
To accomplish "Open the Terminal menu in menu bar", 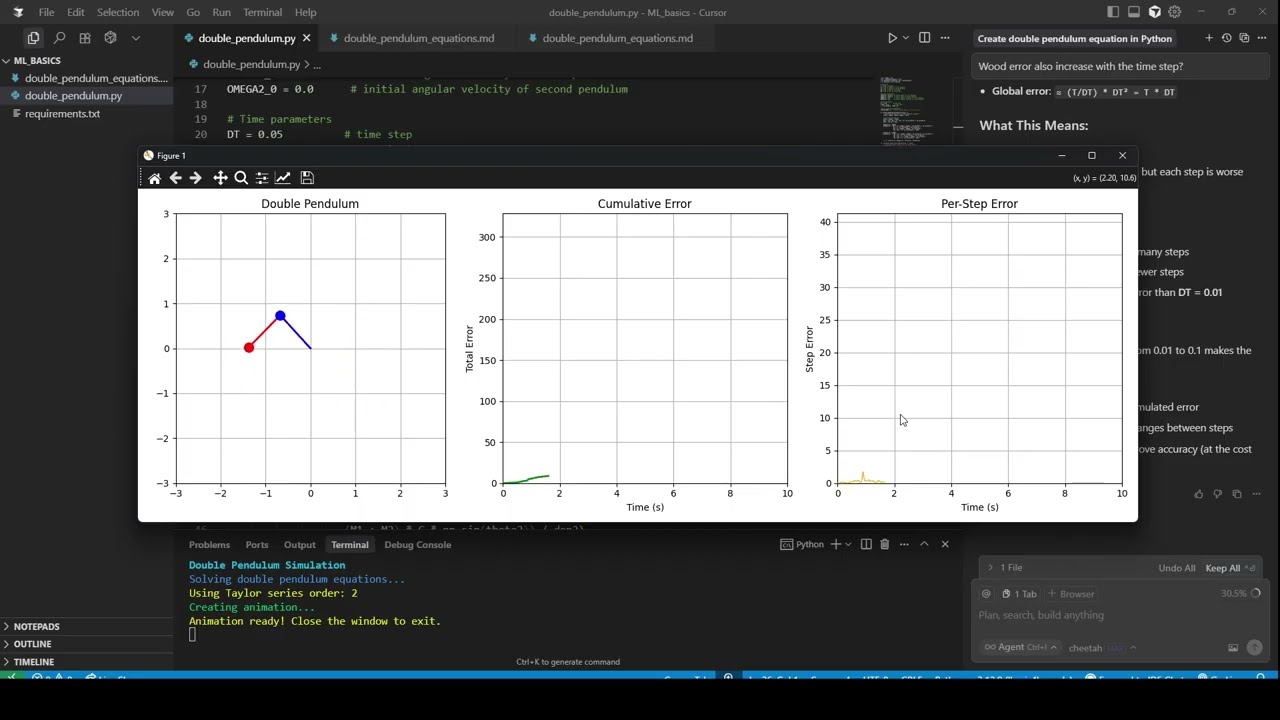I will (x=262, y=12).
